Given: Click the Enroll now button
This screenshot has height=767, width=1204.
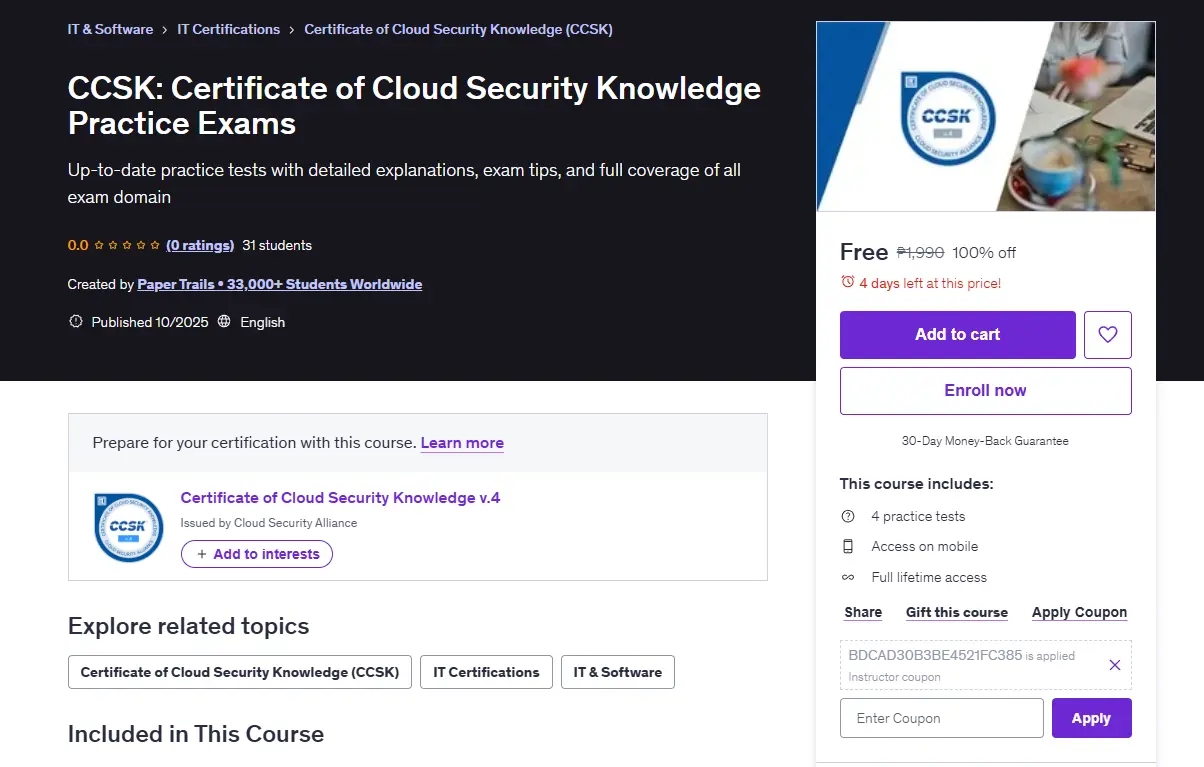Looking at the screenshot, I should (x=986, y=391).
